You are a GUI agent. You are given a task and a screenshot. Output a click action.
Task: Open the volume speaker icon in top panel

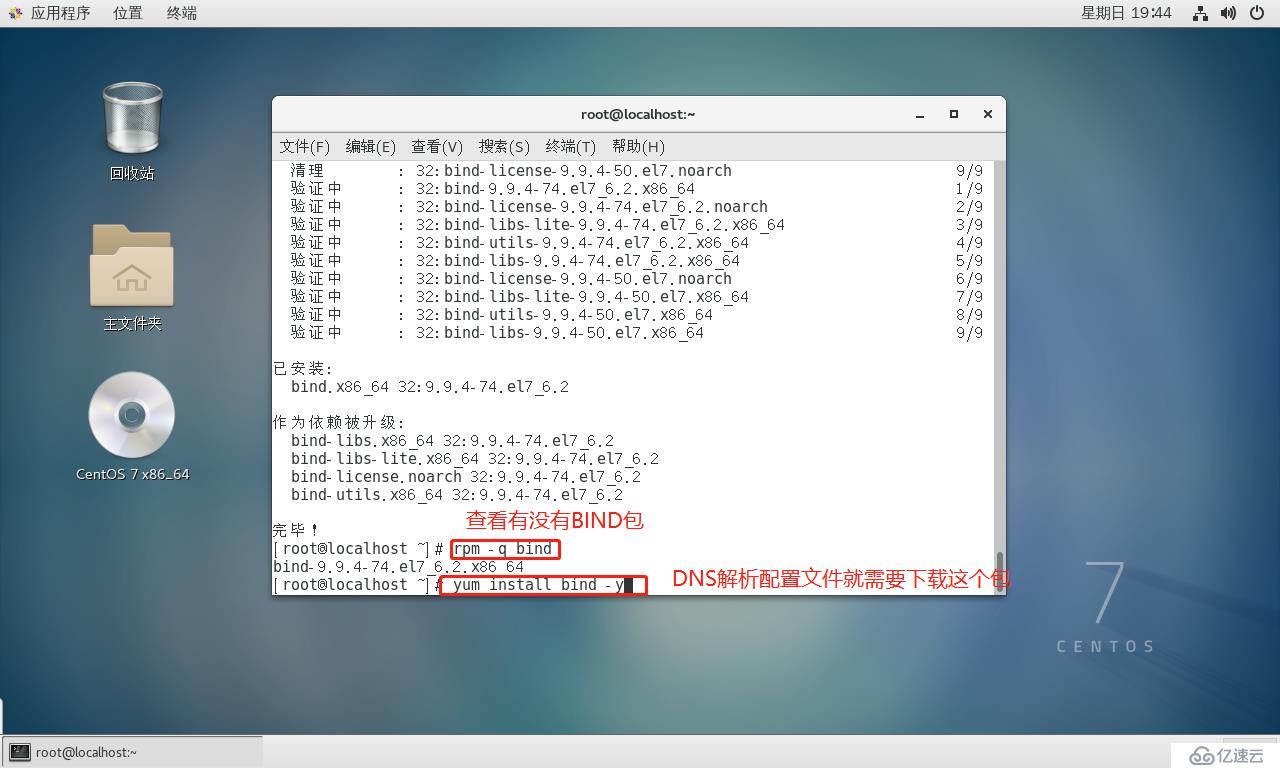coord(1229,13)
